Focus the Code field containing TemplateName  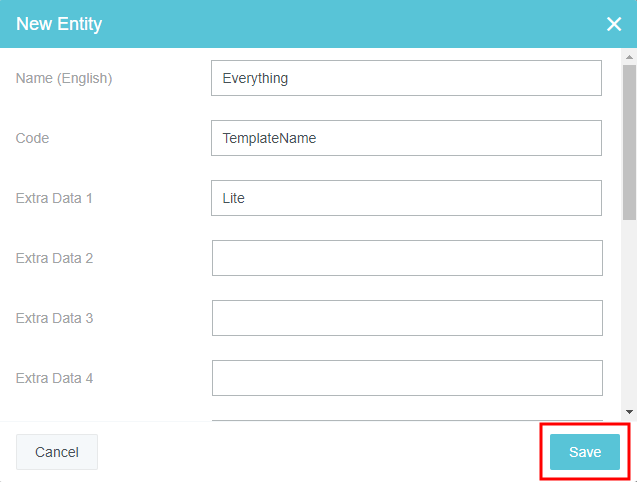click(x=406, y=138)
